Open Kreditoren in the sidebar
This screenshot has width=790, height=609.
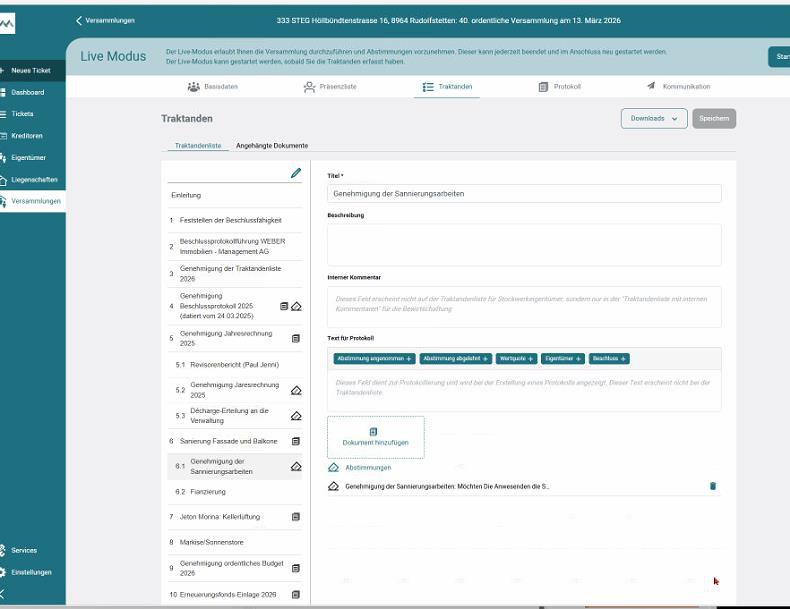click(x=27, y=136)
